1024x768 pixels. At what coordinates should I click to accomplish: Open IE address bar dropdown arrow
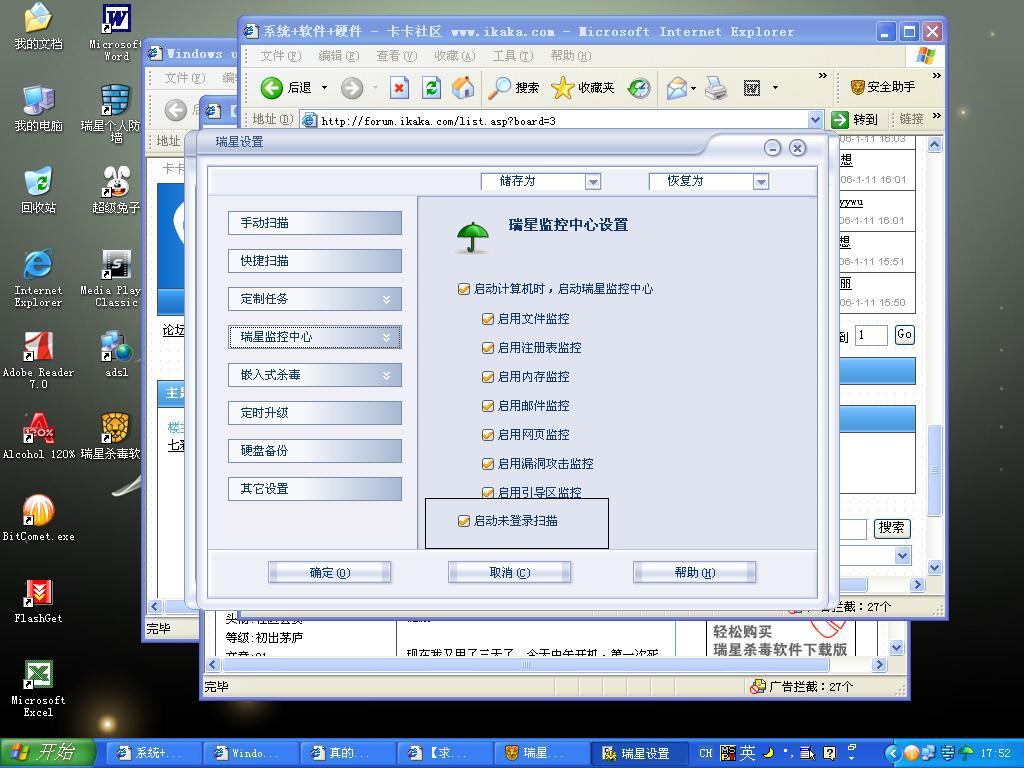[x=815, y=120]
